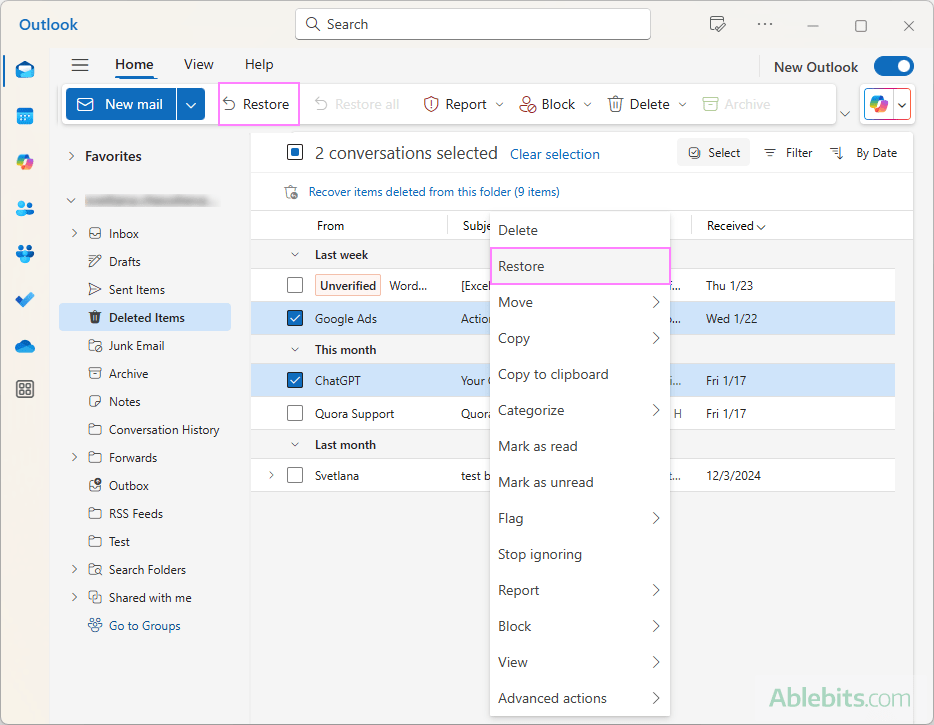Open Mail in the left app bar

[25, 70]
